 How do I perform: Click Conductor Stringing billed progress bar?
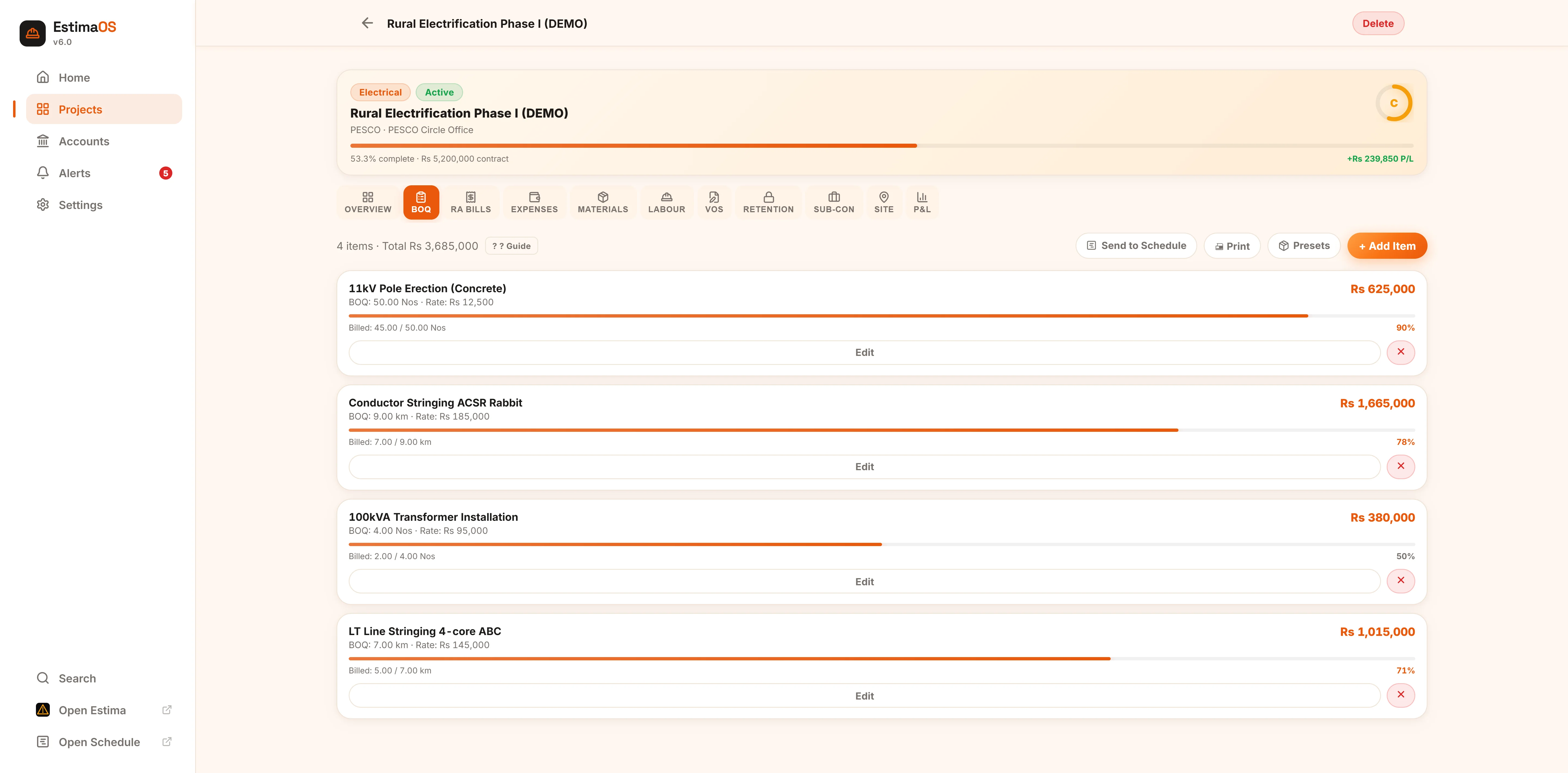tap(881, 430)
